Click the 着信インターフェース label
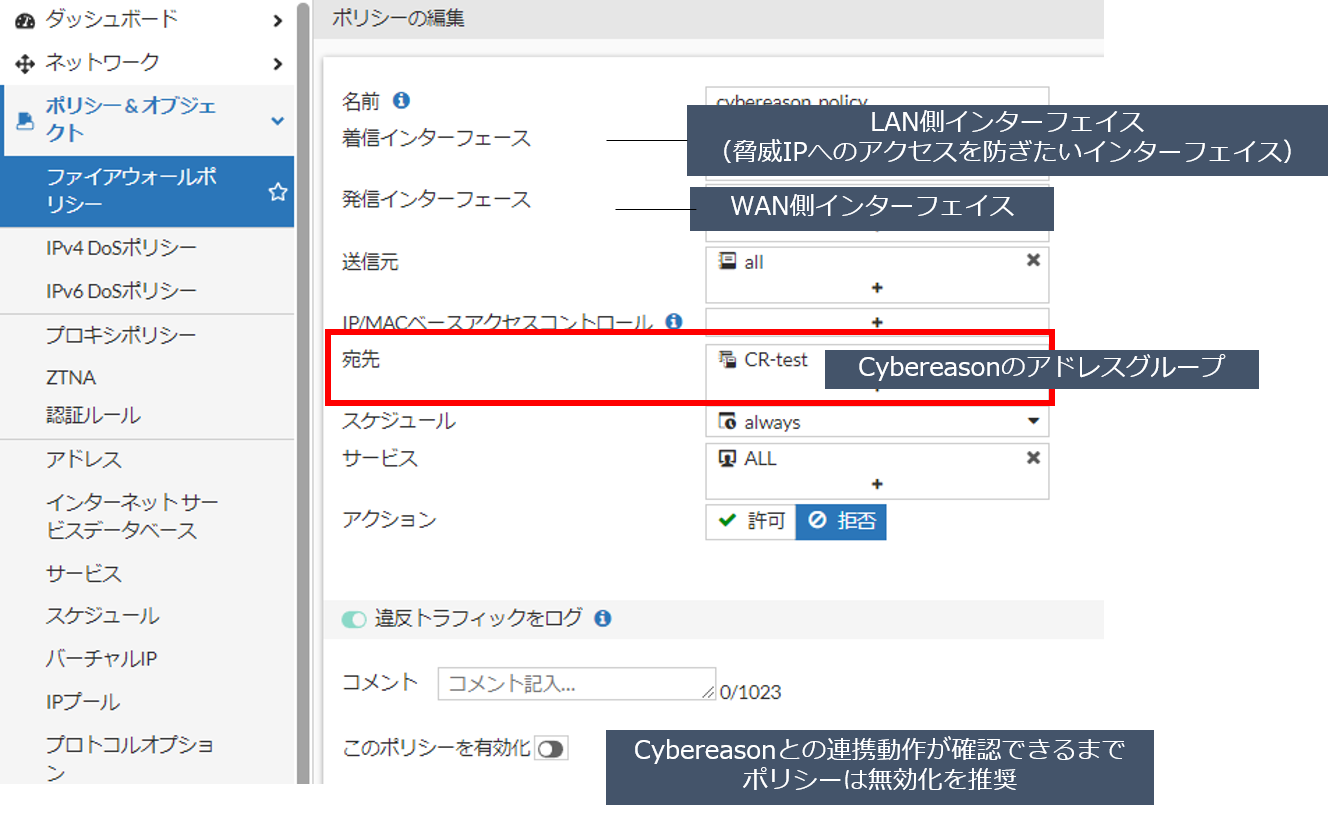The height and width of the screenshot is (813, 1328). (x=436, y=138)
